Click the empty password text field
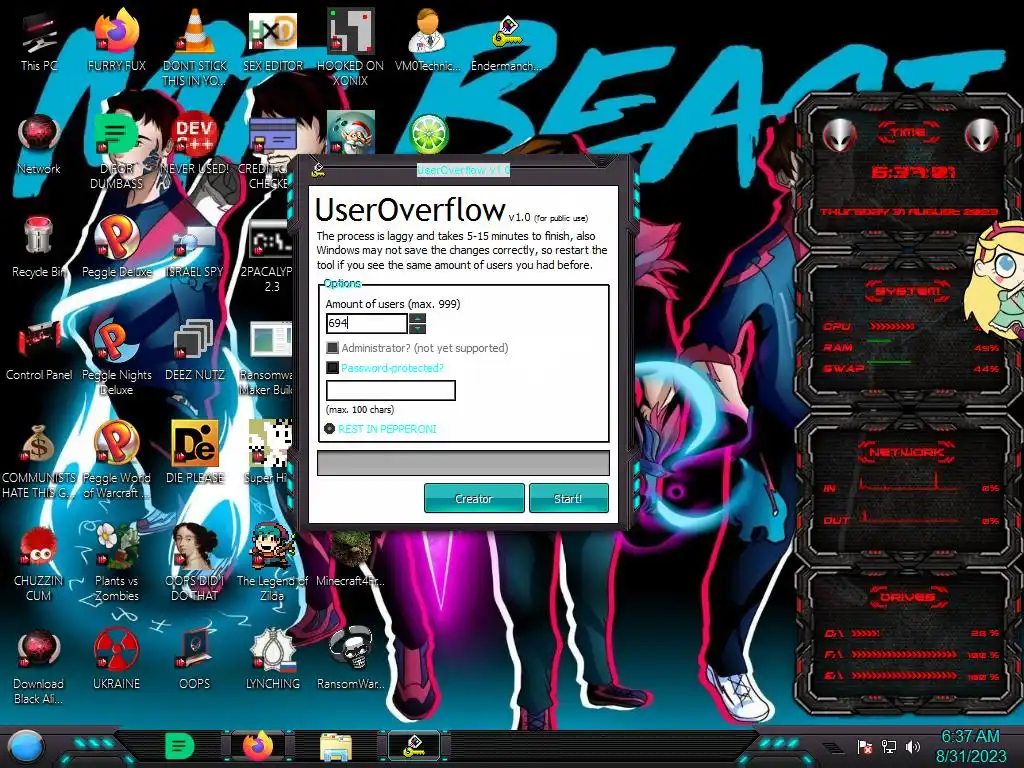 [391, 391]
